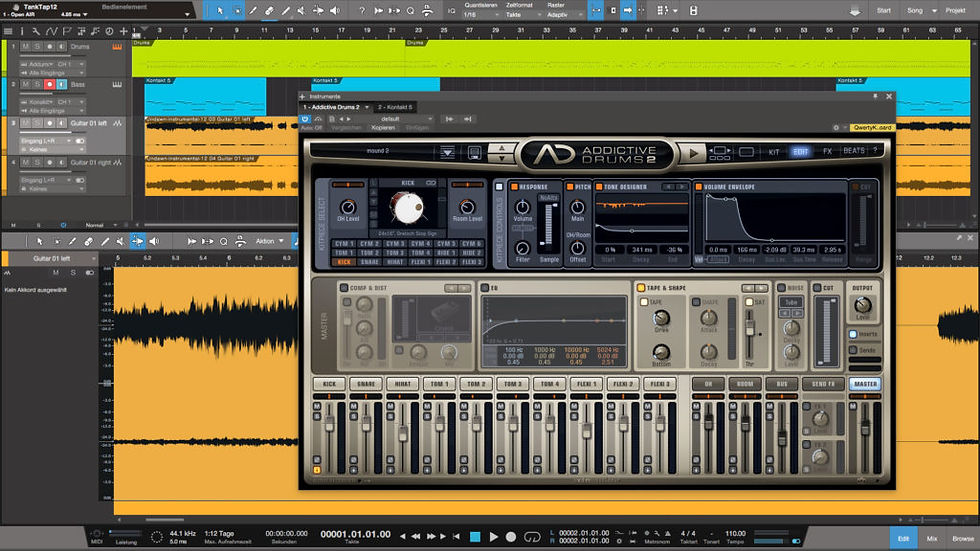Toggle the Tape & Shape enable box

(x=641, y=288)
